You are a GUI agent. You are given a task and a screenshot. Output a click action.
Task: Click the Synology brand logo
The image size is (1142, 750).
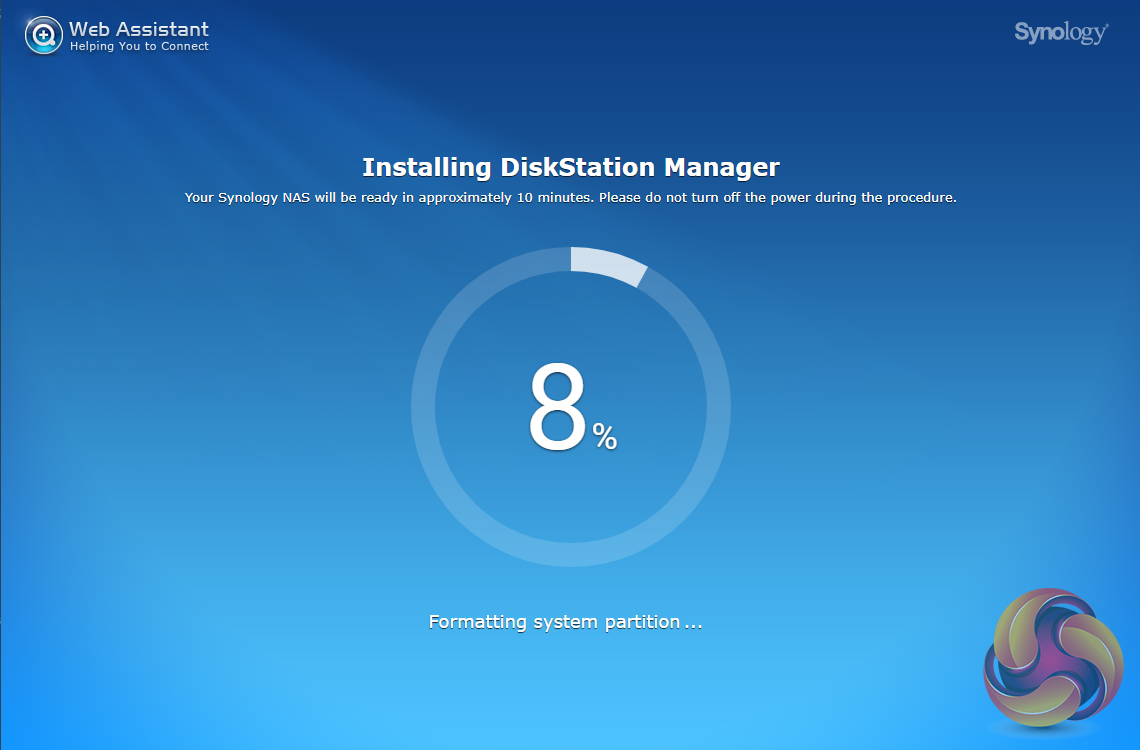[1061, 33]
